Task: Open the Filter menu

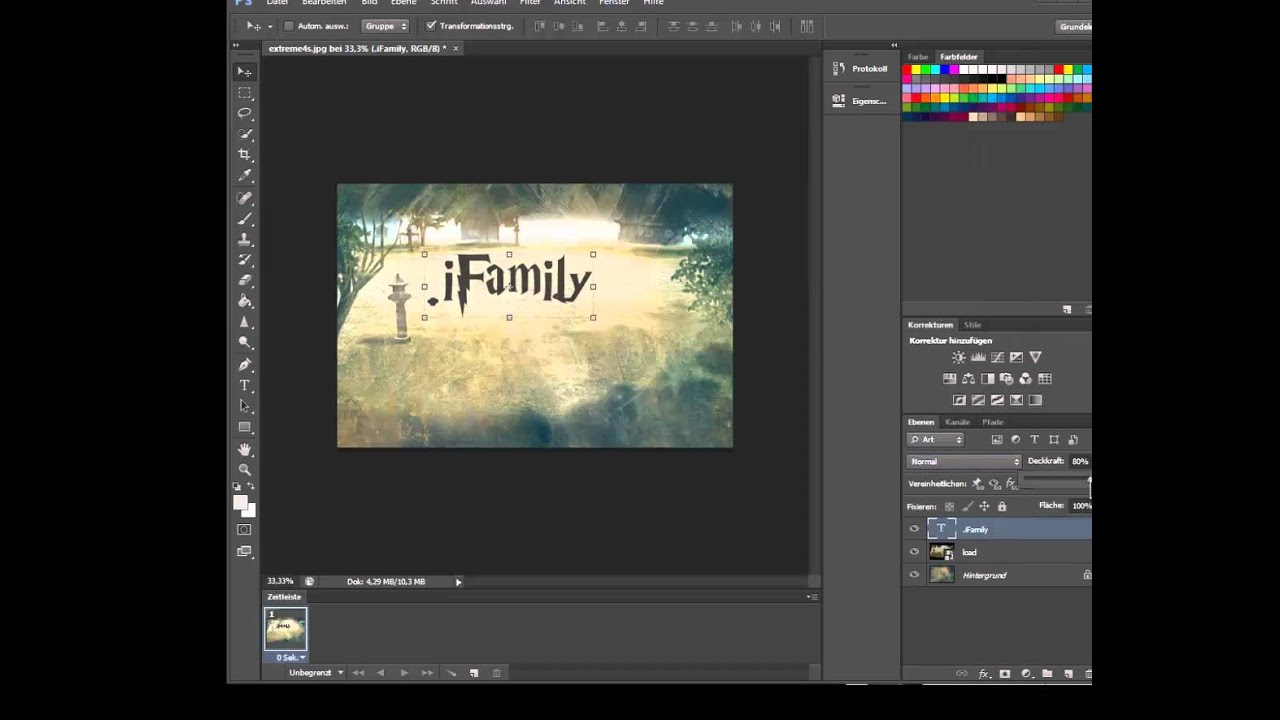Action: pyautogui.click(x=530, y=3)
